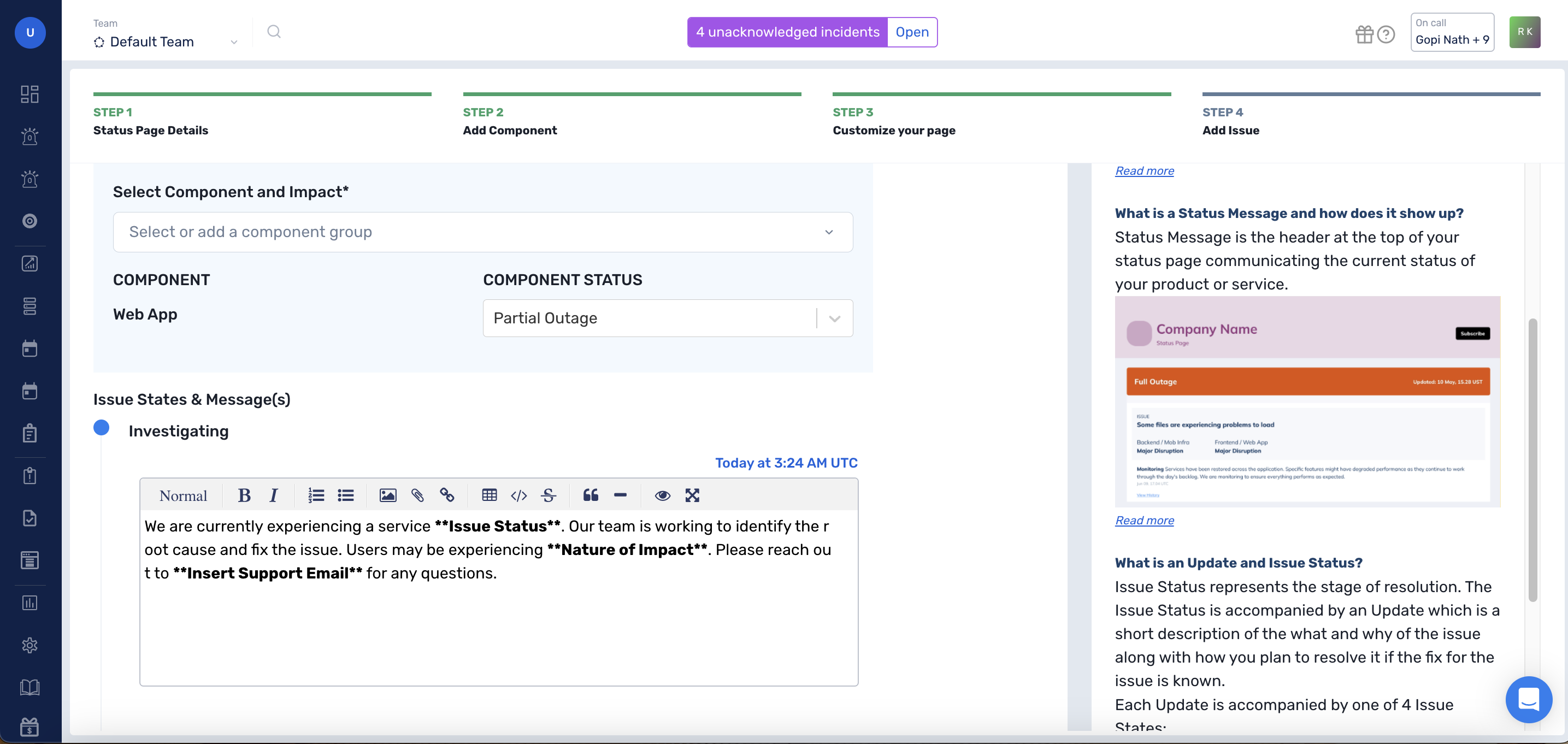Open Read more link under status message image
1568x744 pixels.
point(1143,521)
